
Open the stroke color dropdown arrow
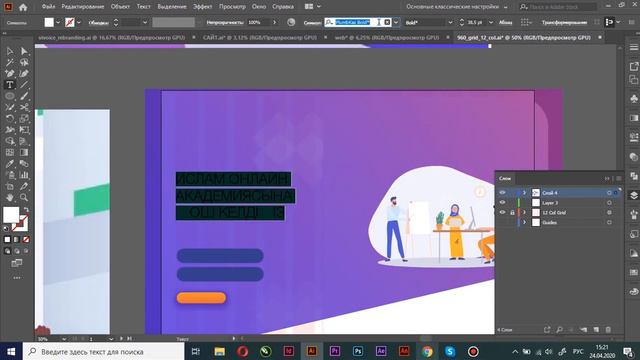coord(79,22)
